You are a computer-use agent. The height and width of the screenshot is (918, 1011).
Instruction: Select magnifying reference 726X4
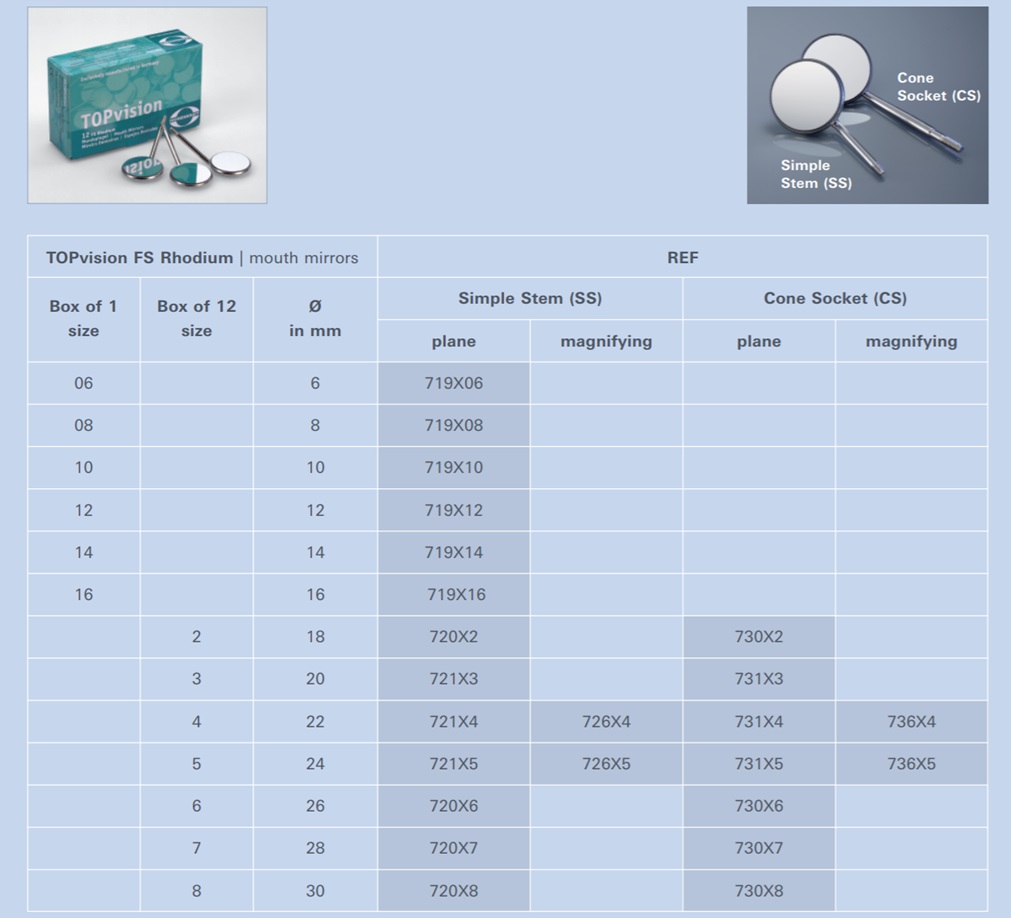[x=606, y=721]
